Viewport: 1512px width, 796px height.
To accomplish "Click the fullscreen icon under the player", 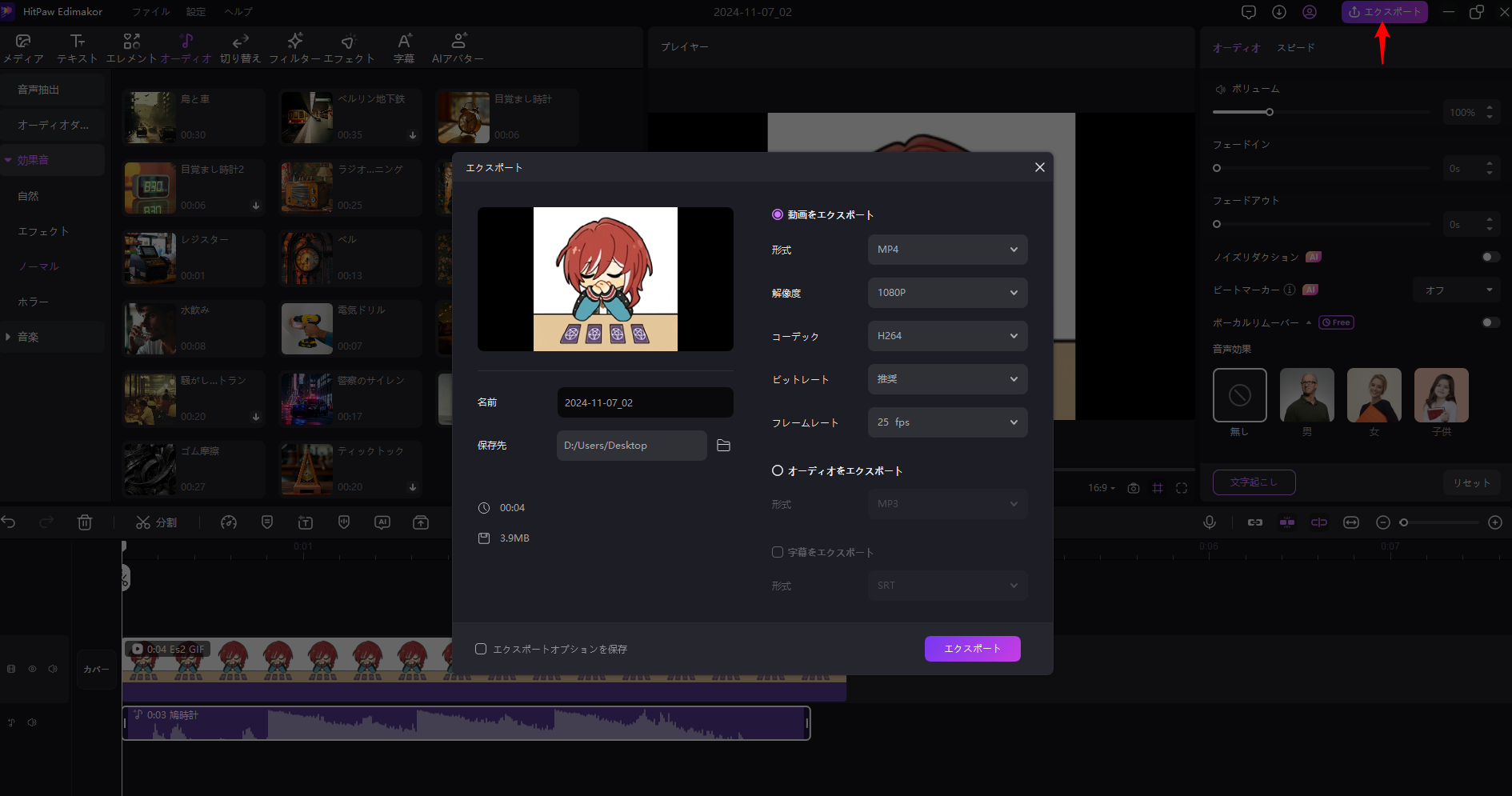I will 1182,488.
